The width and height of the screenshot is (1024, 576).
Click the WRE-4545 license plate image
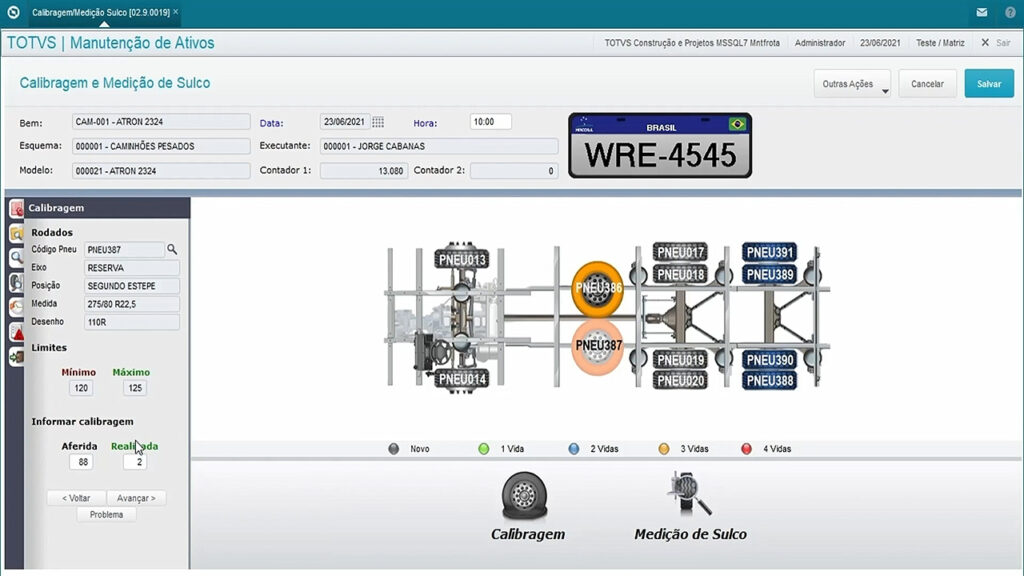click(660, 146)
